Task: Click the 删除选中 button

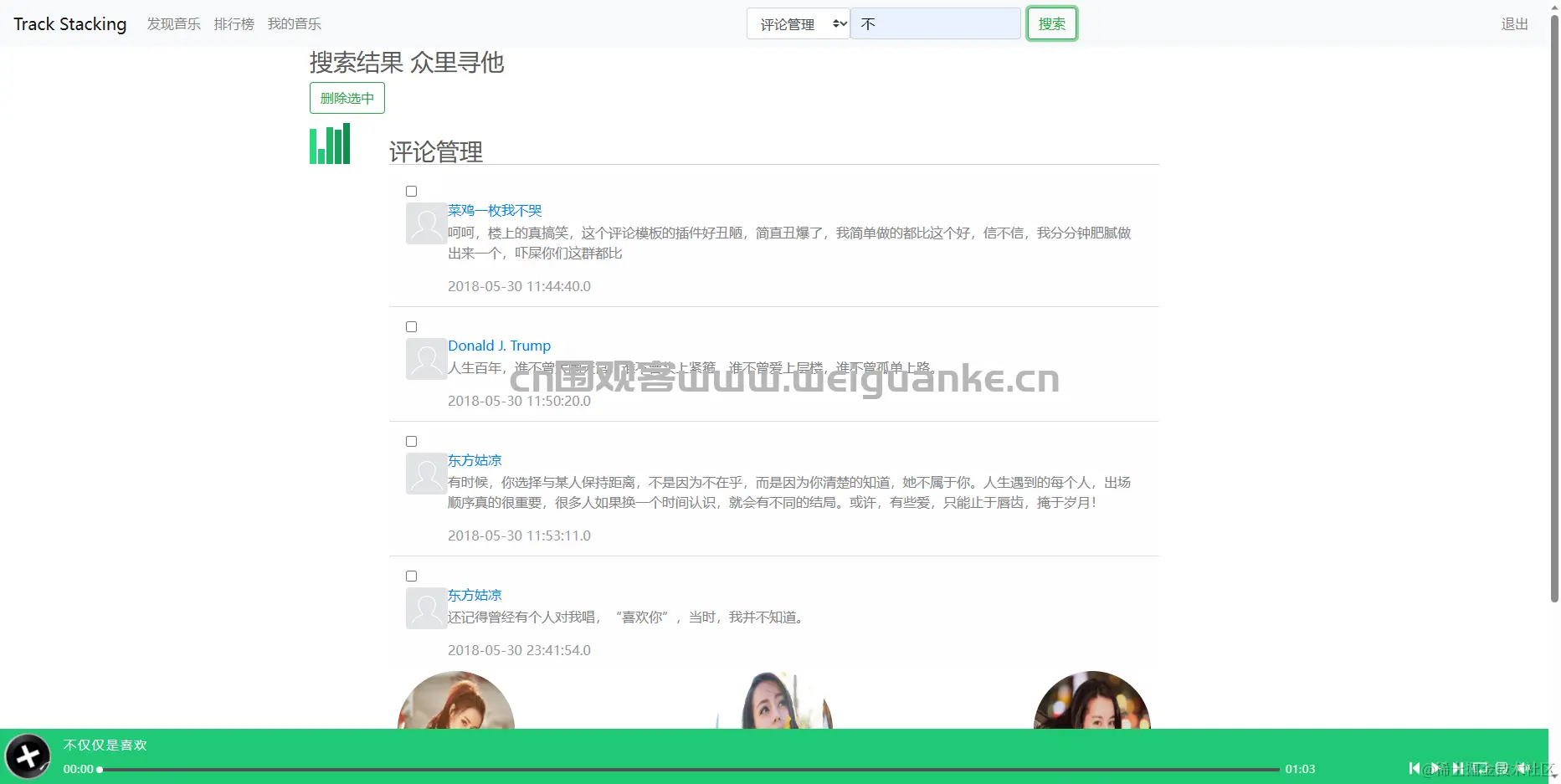Action: click(x=347, y=98)
